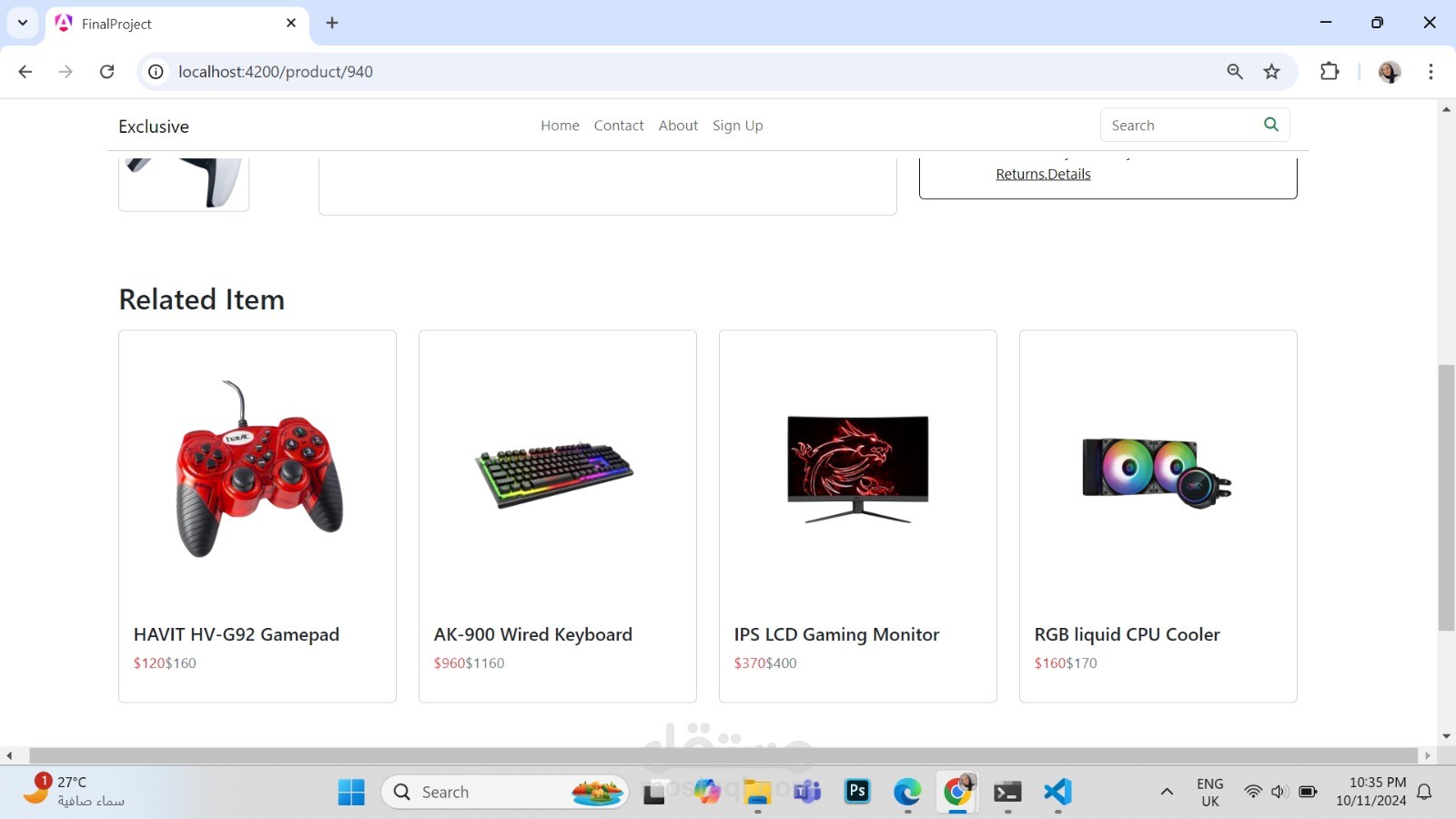
Task: Click the IPS LCD Gaming Monitor title
Action: pos(837,634)
